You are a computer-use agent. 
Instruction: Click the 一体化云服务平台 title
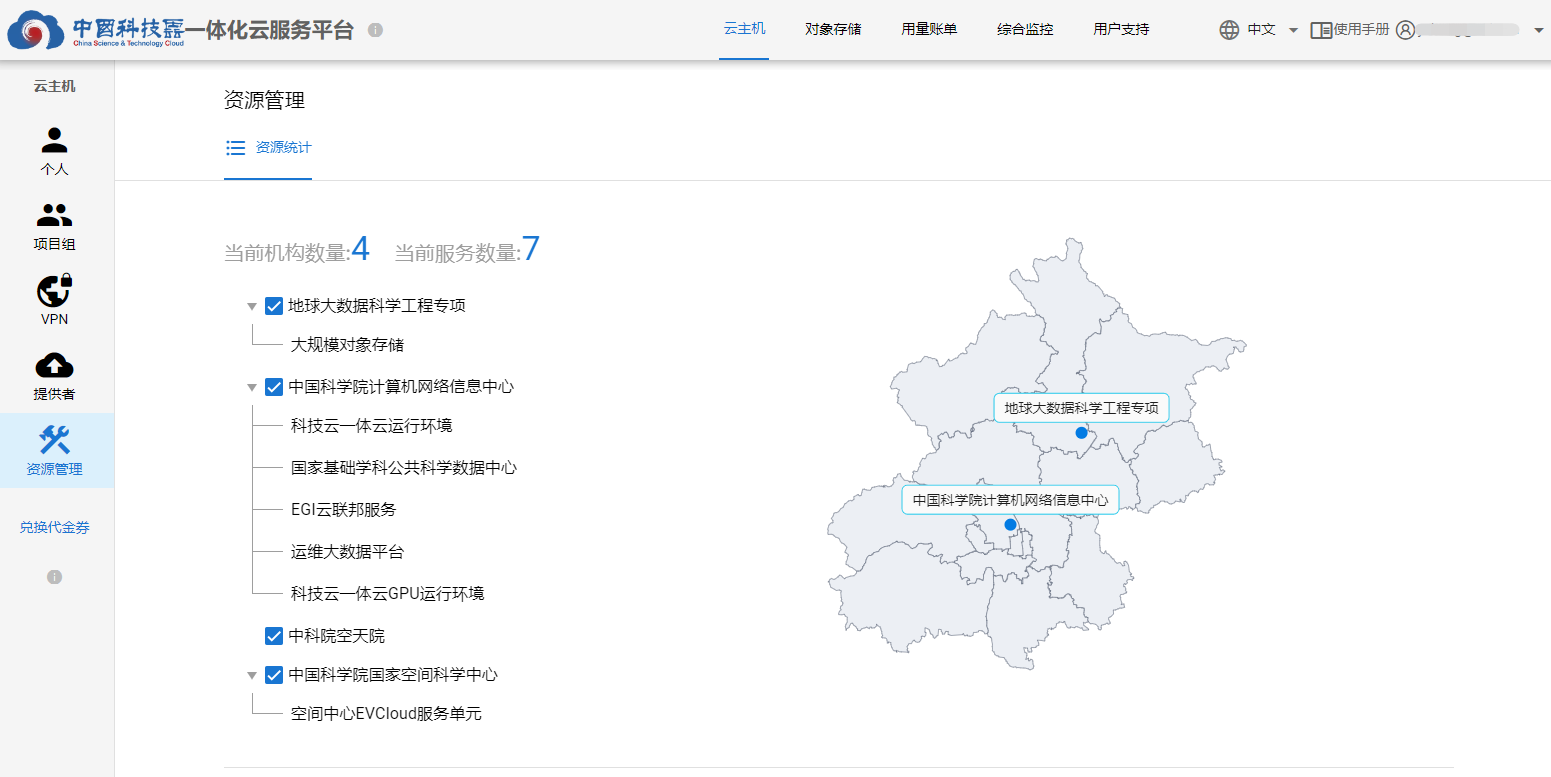pyautogui.click(x=269, y=30)
